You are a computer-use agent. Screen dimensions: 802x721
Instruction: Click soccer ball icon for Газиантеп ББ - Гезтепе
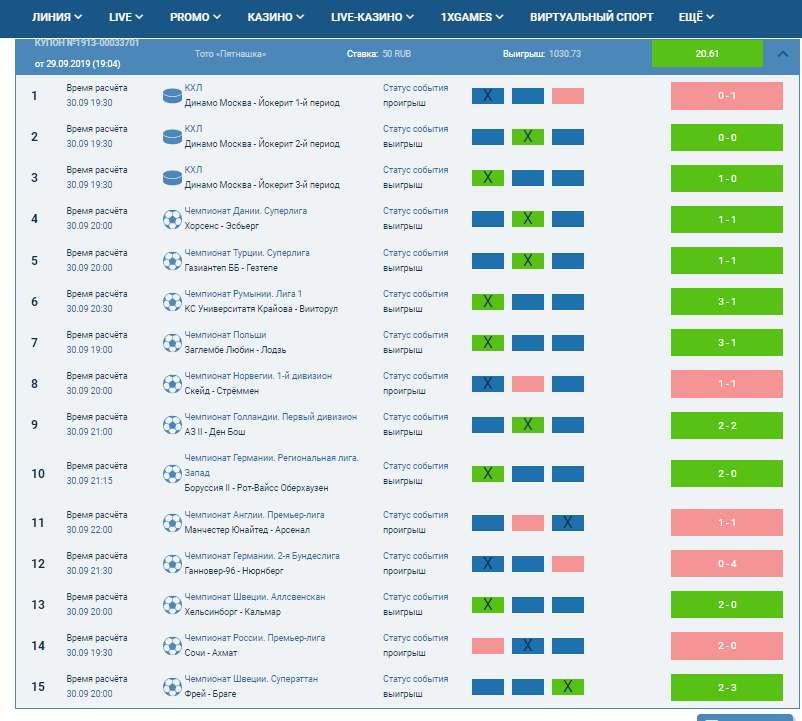170,260
